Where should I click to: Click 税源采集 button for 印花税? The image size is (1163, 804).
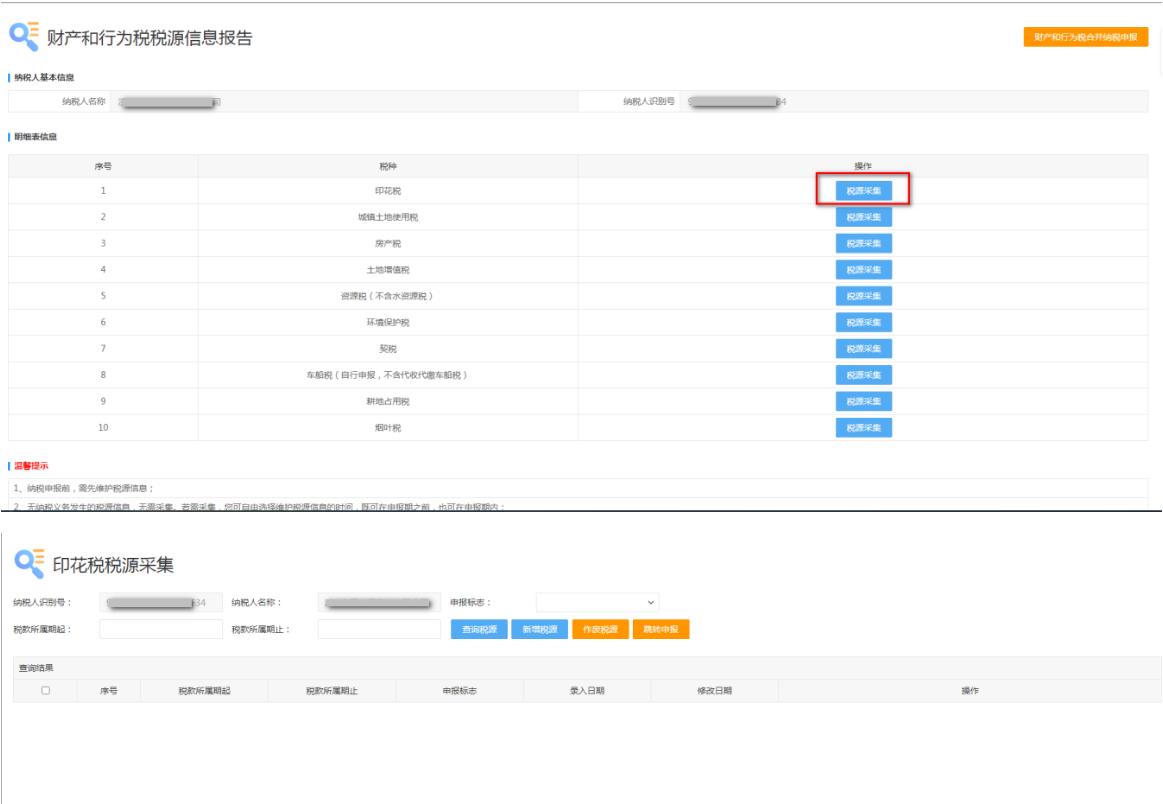863,190
